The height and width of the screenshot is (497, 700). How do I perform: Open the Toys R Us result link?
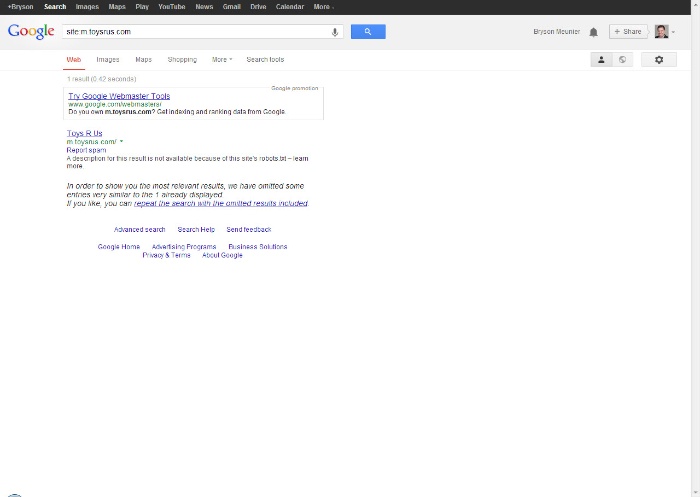coord(84,133)
